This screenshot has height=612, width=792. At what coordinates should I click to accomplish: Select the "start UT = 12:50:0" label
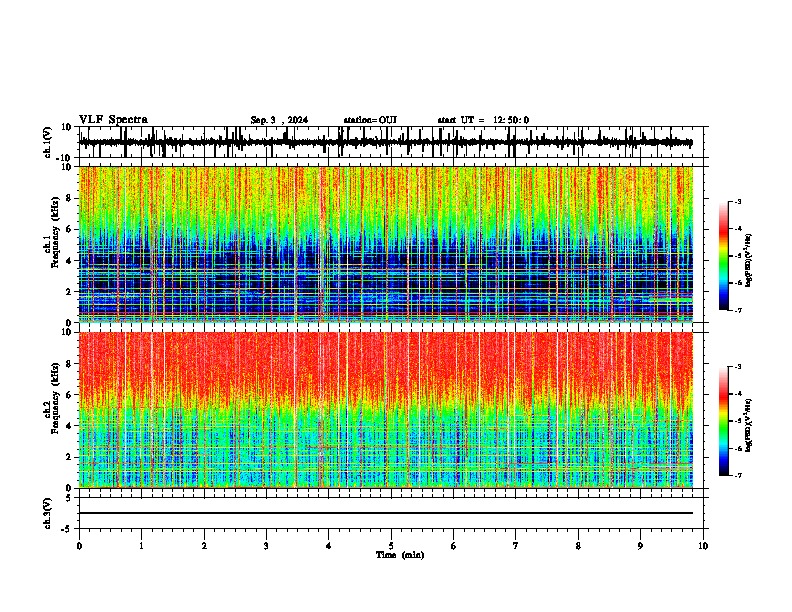tap(483, 120)
